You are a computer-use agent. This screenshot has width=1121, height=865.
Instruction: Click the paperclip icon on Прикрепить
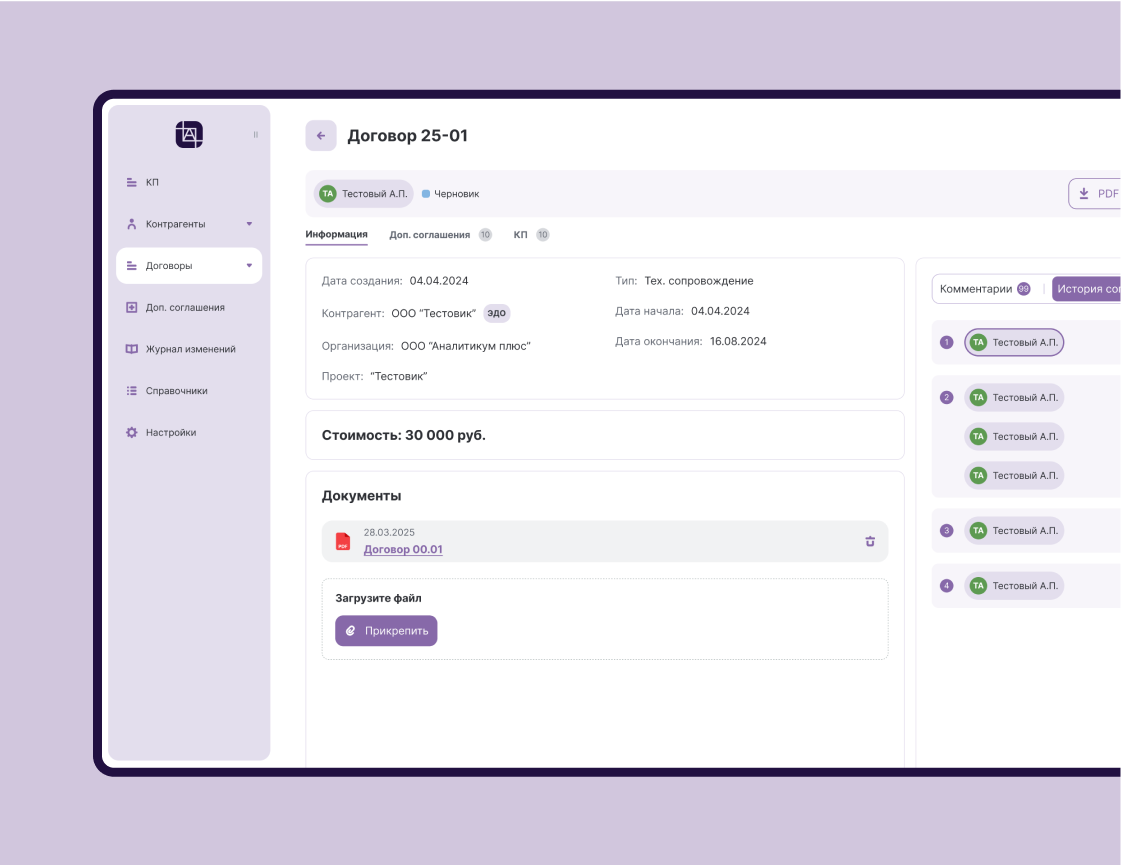tap(350, 631)
